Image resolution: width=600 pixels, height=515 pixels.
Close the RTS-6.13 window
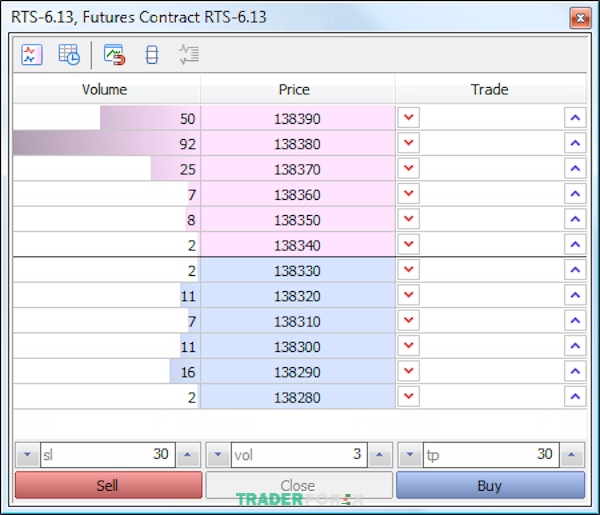click(580, 18)
